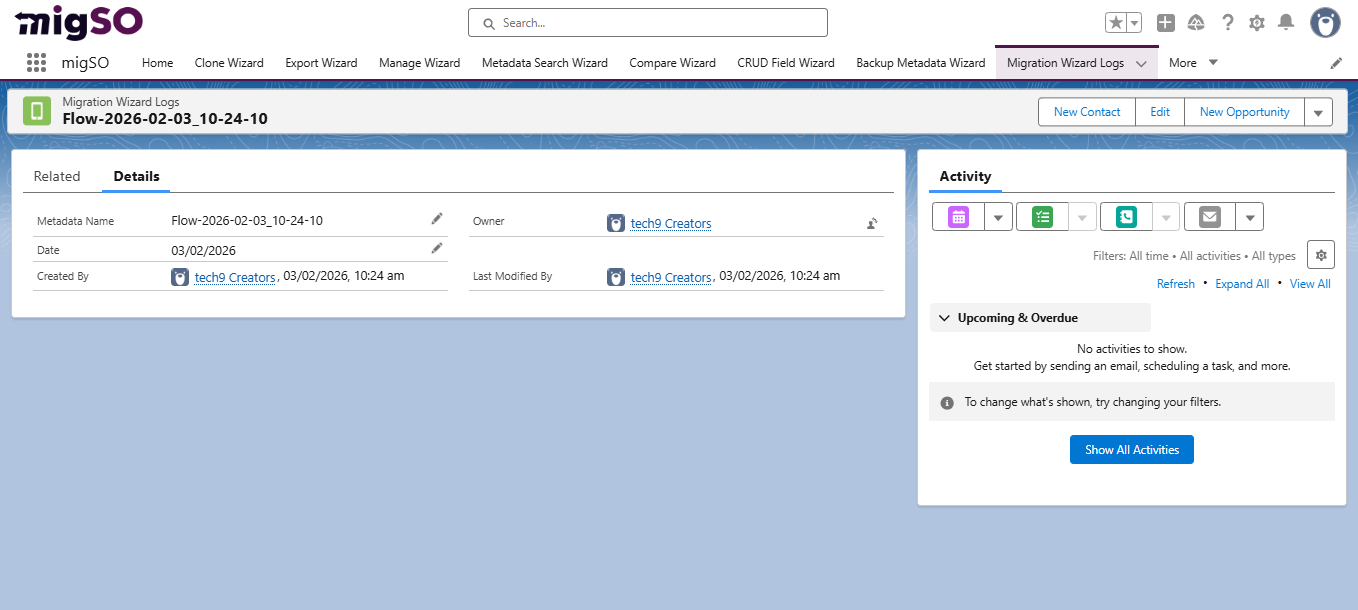Open Global Actions plus icon
Viewport: 1358px width, 610px height.
(x=1165, y=22)
